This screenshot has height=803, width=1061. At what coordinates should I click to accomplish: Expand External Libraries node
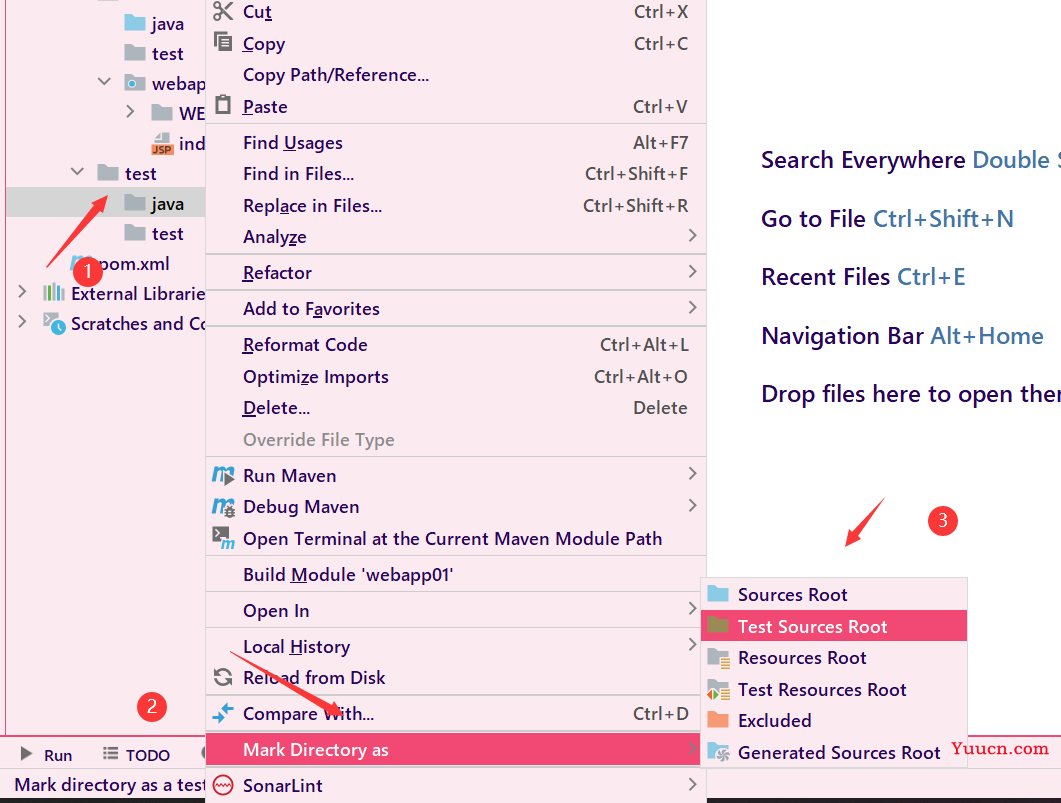[22, 292]
